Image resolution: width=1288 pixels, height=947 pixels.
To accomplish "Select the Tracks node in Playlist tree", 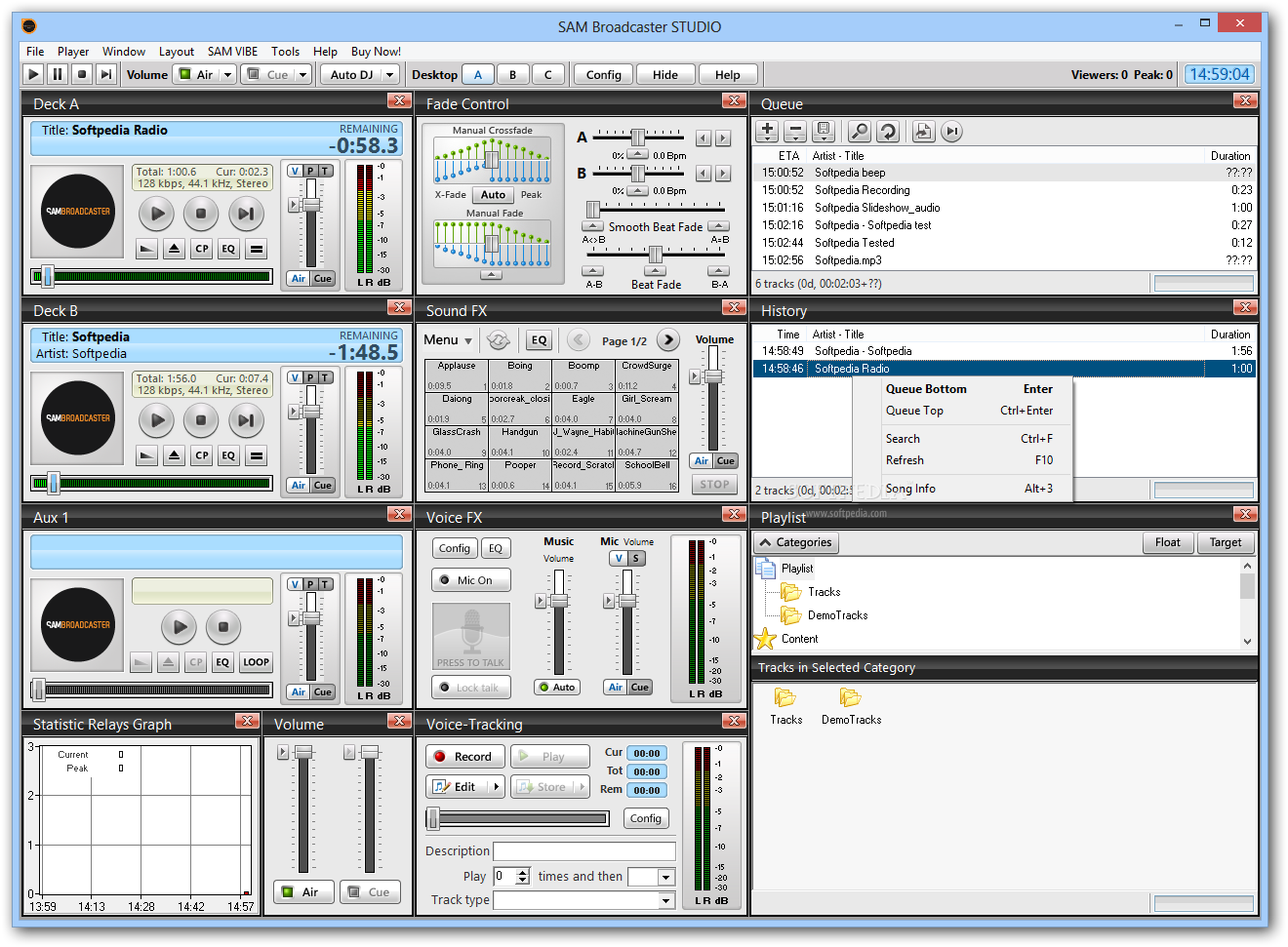I will (824, 592).
